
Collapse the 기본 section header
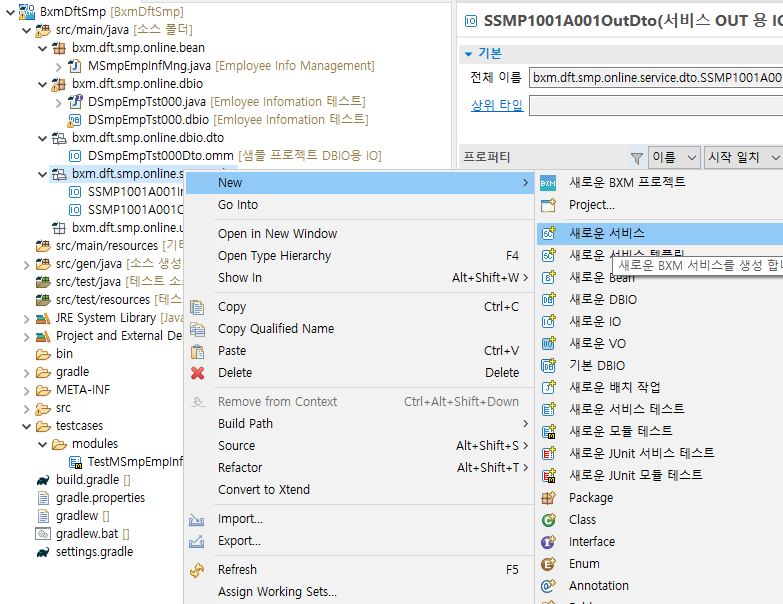pyautogui.click(x=468, y=53)
